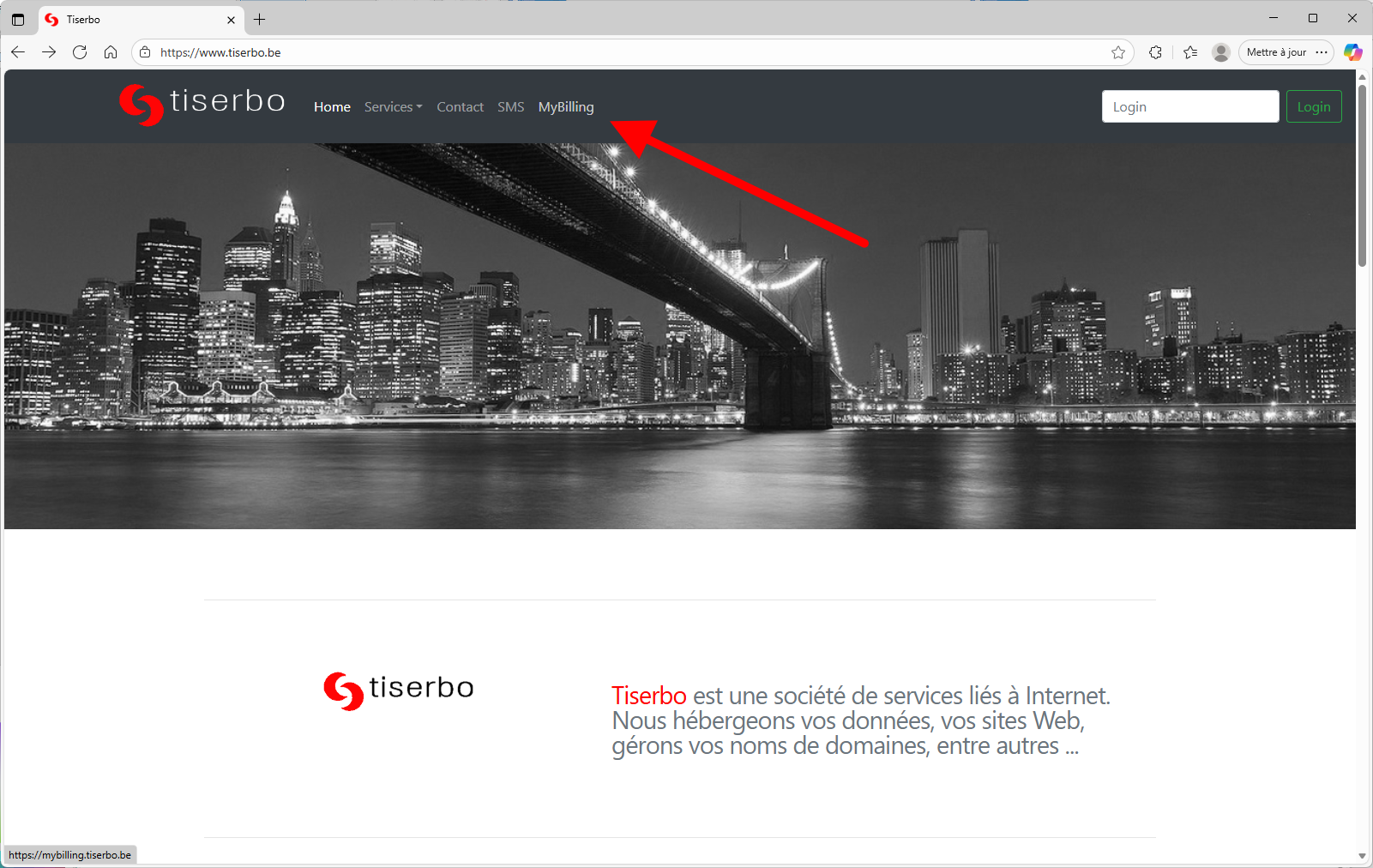Click the green Login button
This screenshot has width=1373, height=868.
[x=1314, y=106]
